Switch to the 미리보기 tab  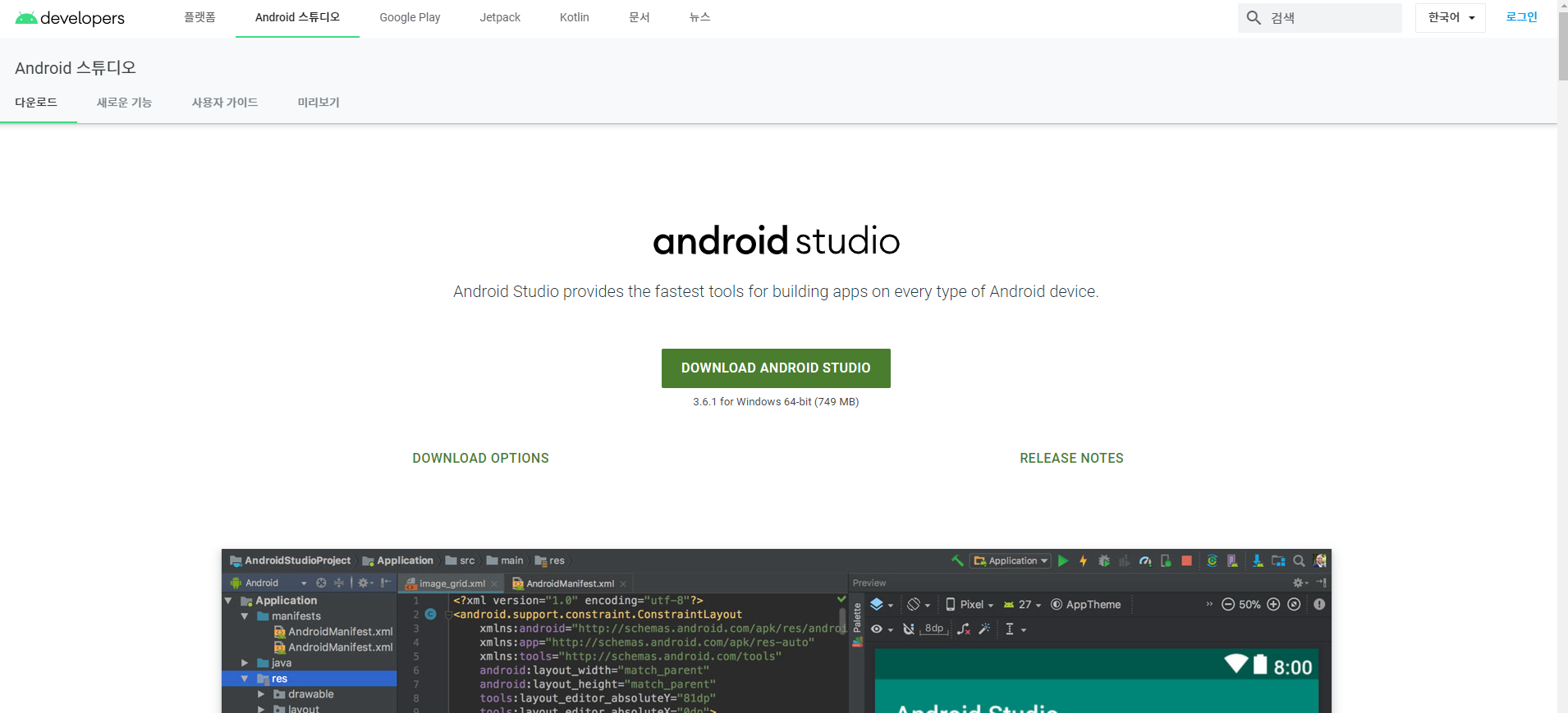tap(319, 103)
